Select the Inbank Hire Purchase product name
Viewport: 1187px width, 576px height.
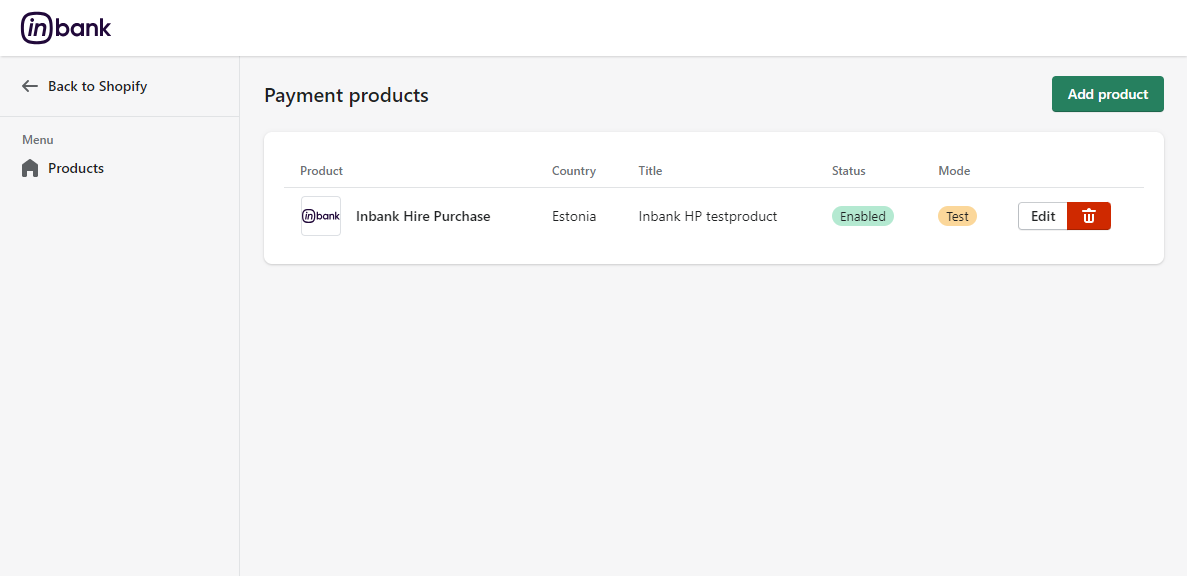(x=423, y=216)
